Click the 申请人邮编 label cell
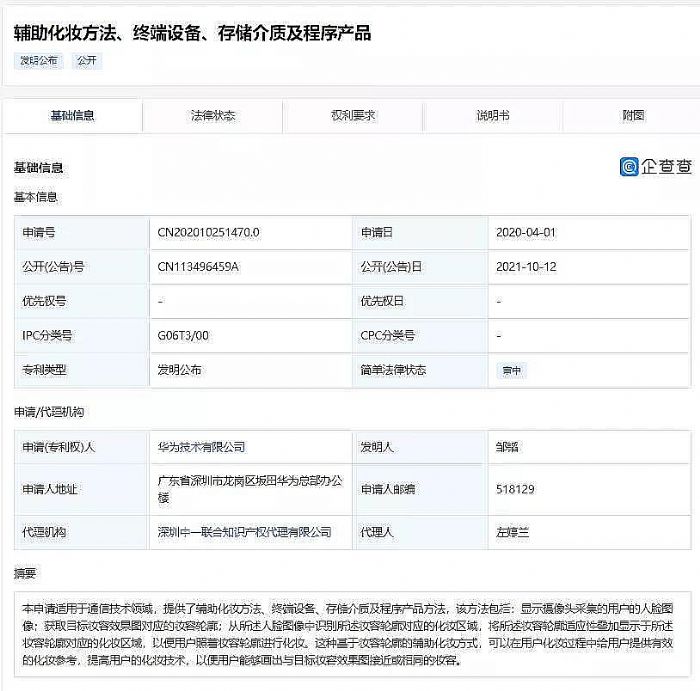Screen dimensions: 700x691 (420, 489)
